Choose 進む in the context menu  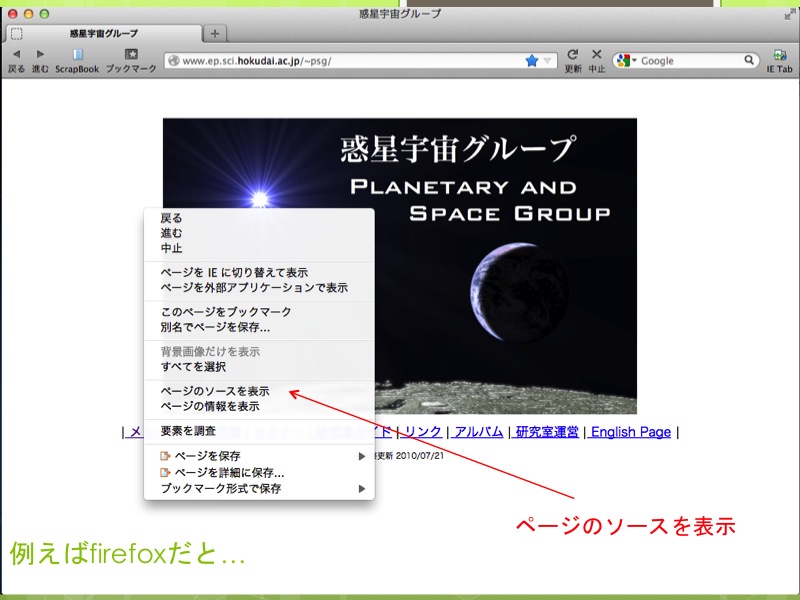pyautogui.click(x=259, y=233)
